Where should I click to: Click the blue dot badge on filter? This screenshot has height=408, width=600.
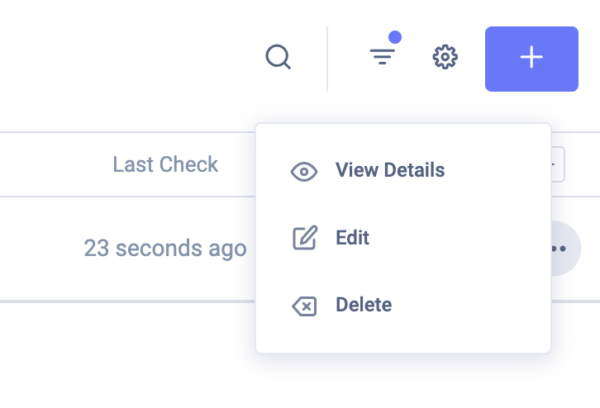(395, 38)
